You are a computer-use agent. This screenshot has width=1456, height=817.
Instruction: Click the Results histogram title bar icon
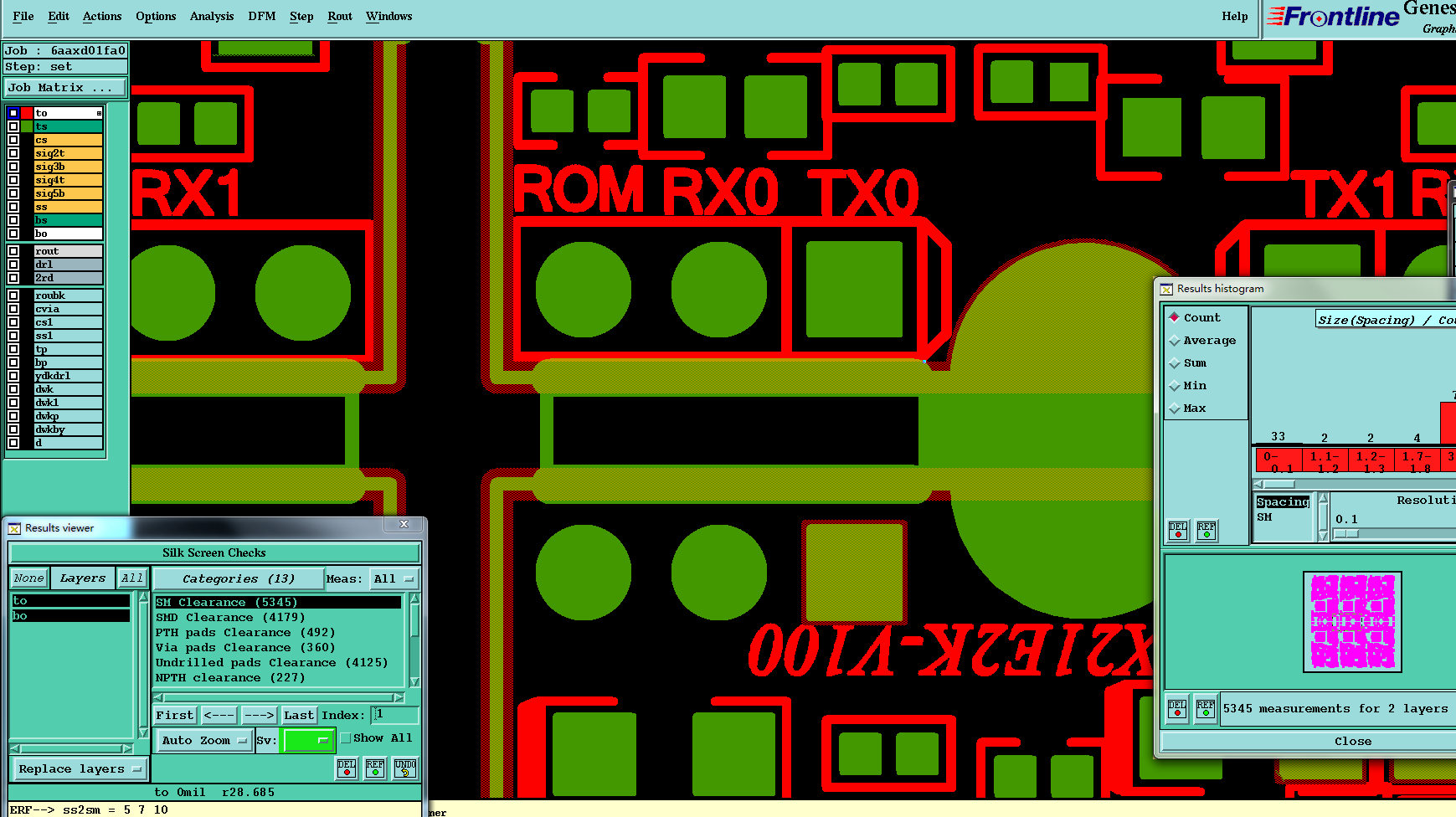pyautogui.click(x=1166, y=289)
